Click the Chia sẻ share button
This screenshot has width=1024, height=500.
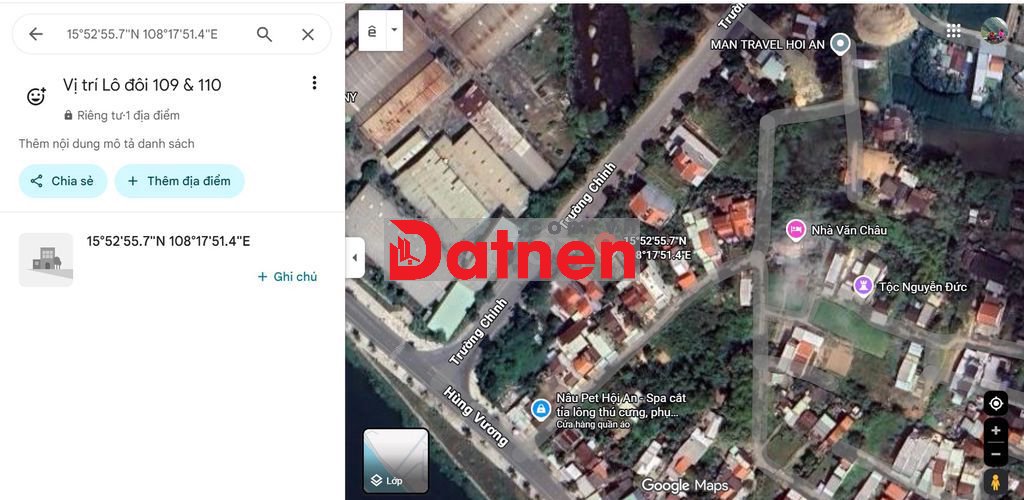63,181
